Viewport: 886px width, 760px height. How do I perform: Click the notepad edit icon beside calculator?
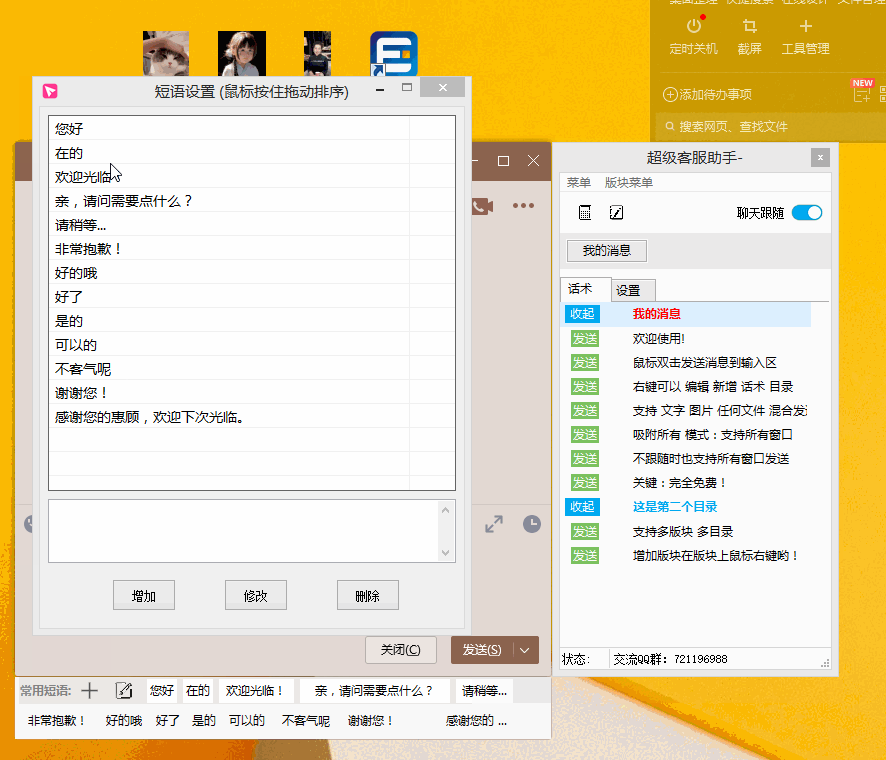pyautogui.click(x=616, y=212)
